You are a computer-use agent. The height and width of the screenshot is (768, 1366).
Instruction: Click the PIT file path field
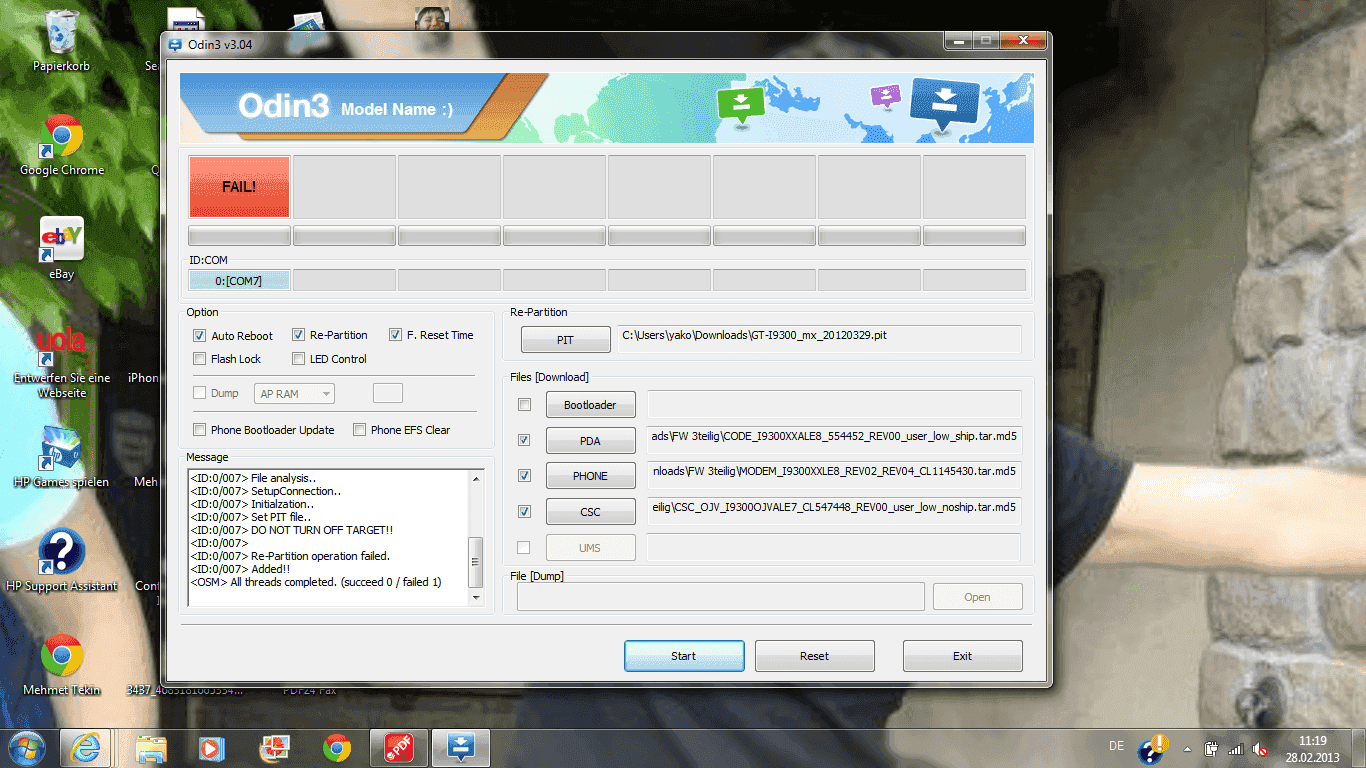(x=819, y=339)
